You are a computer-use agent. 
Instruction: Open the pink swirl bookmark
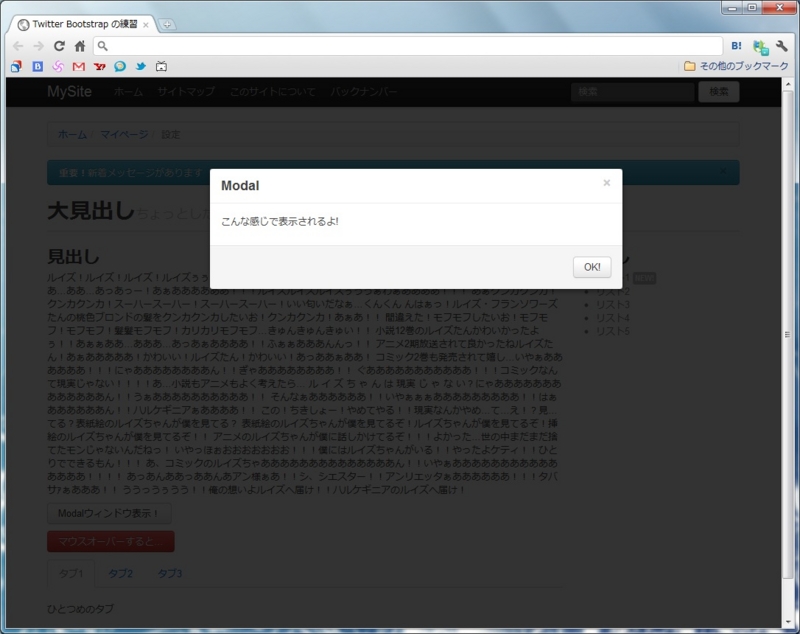point(58,66)
